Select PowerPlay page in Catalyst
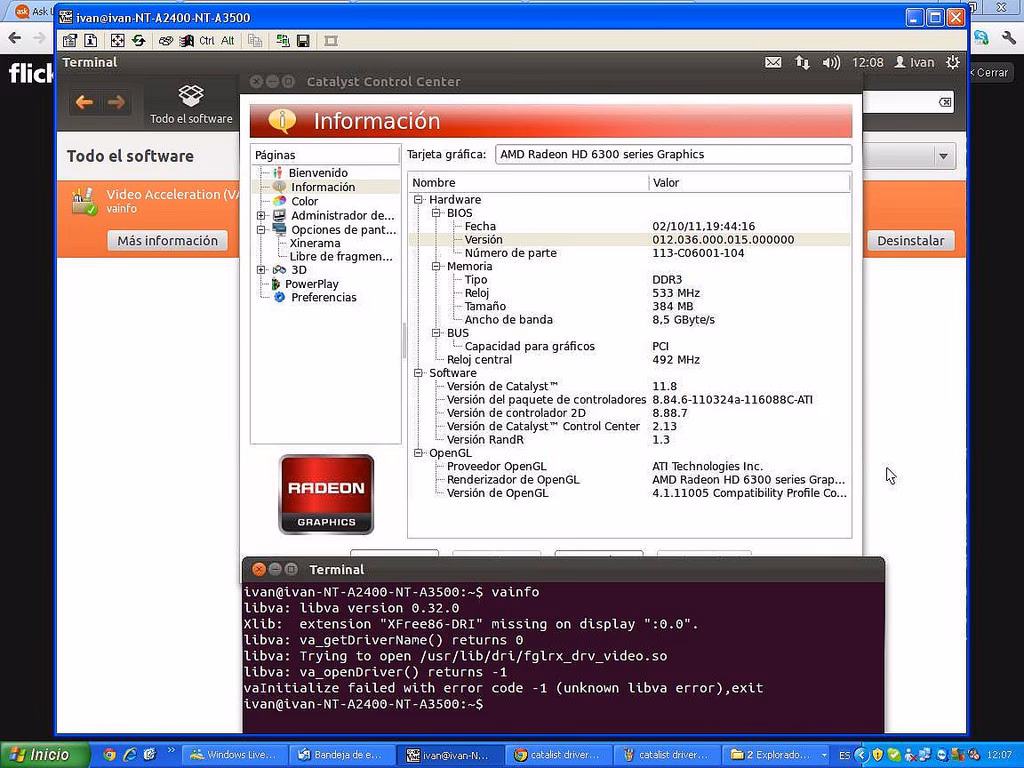The width and height of the screenshot is (1024, 768). [x=311, y=284]
